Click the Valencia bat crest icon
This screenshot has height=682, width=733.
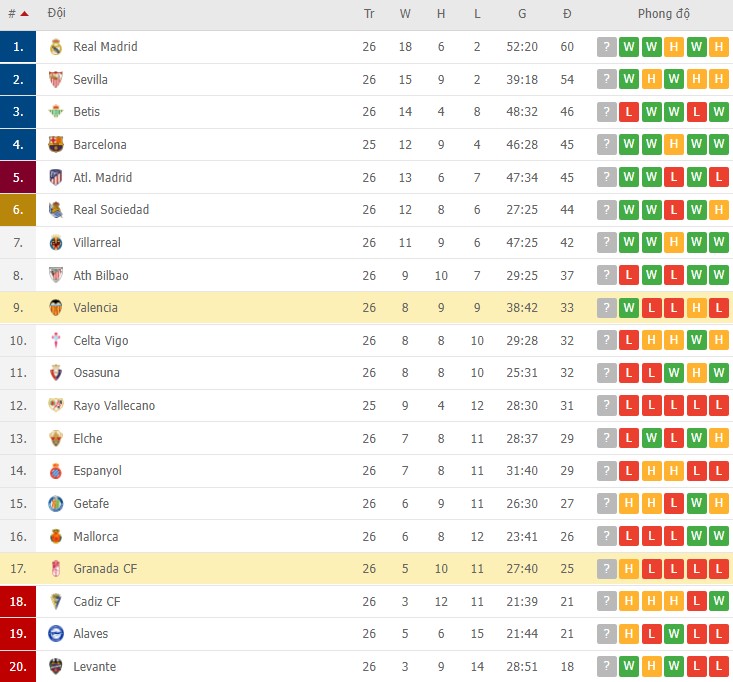[56, 308]
